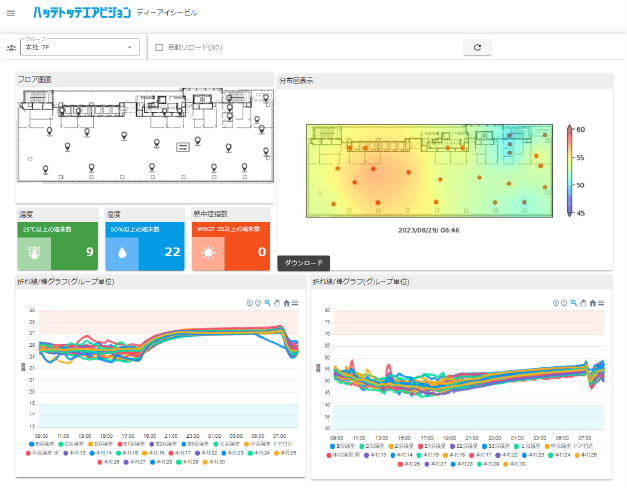
Task: Zoom in on the humidity chart
Action: 555,303
